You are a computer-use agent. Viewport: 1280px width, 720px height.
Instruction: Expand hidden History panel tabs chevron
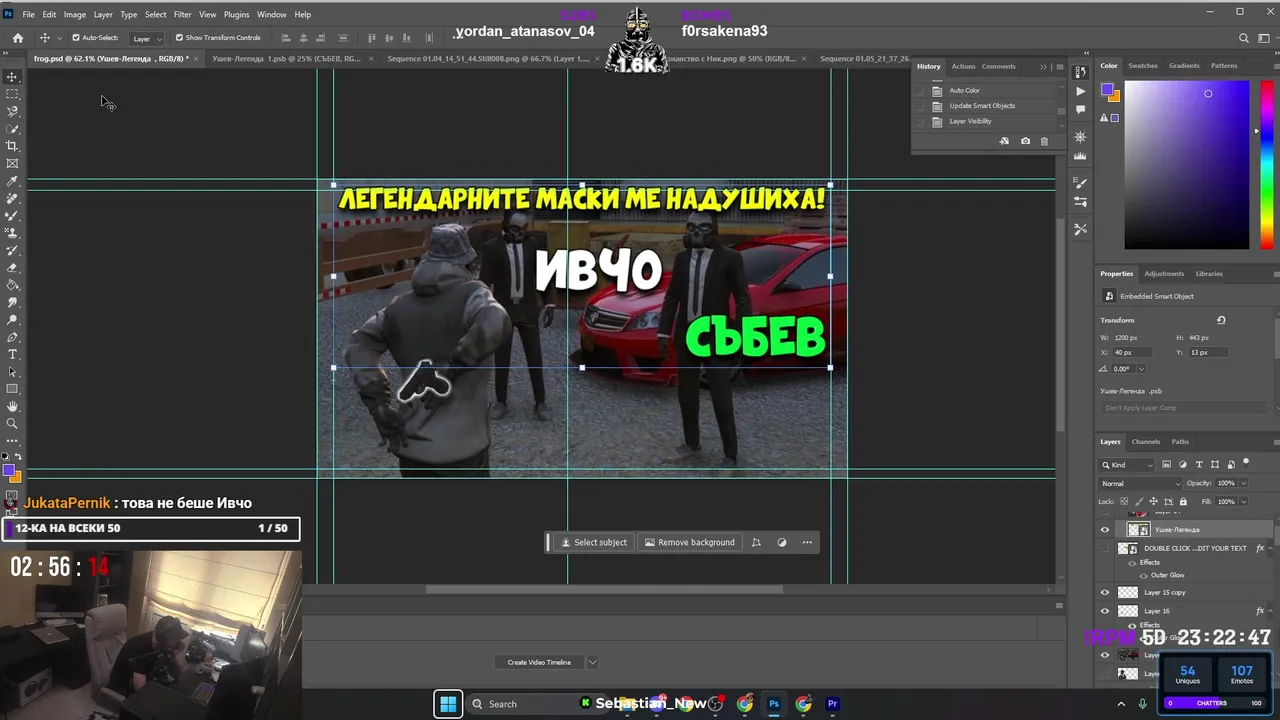coord(1043,67)
